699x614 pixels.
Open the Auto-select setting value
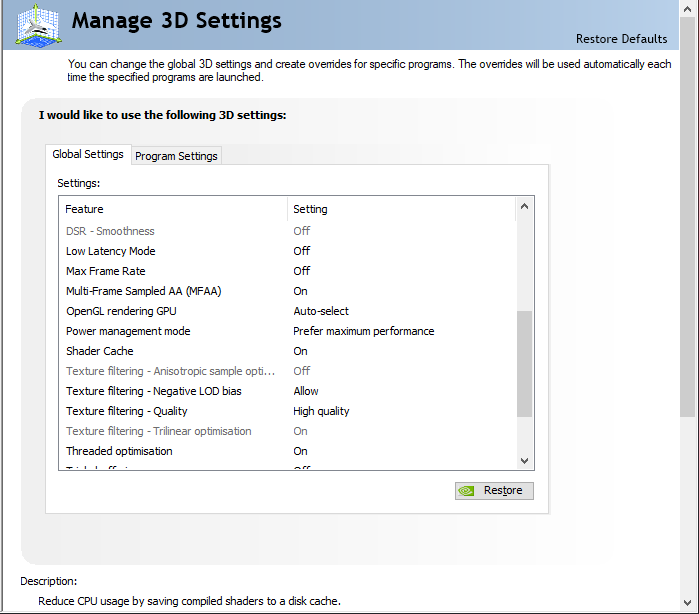click(321, 311)
